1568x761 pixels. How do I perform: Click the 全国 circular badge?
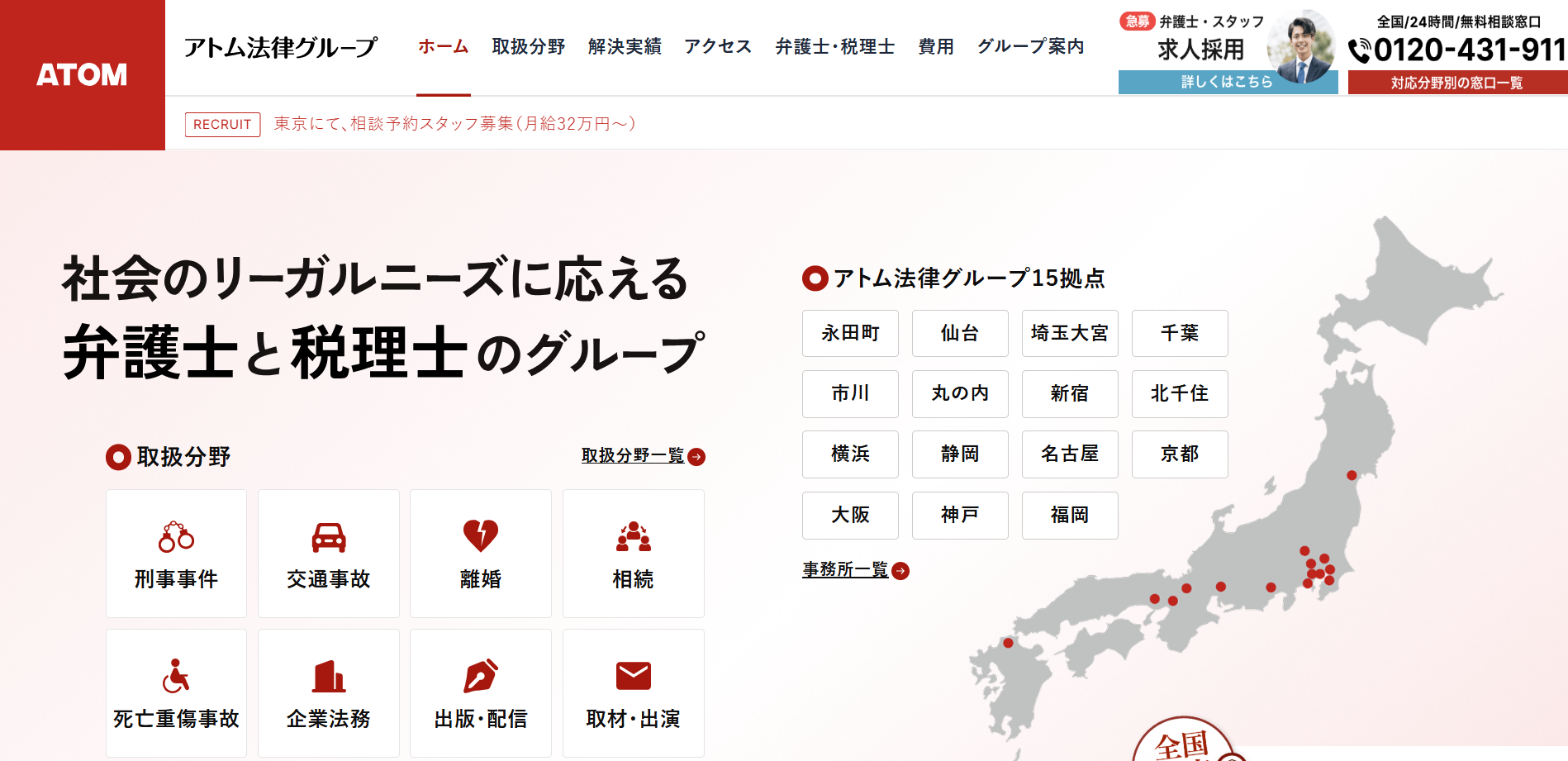pos(1186,740)
